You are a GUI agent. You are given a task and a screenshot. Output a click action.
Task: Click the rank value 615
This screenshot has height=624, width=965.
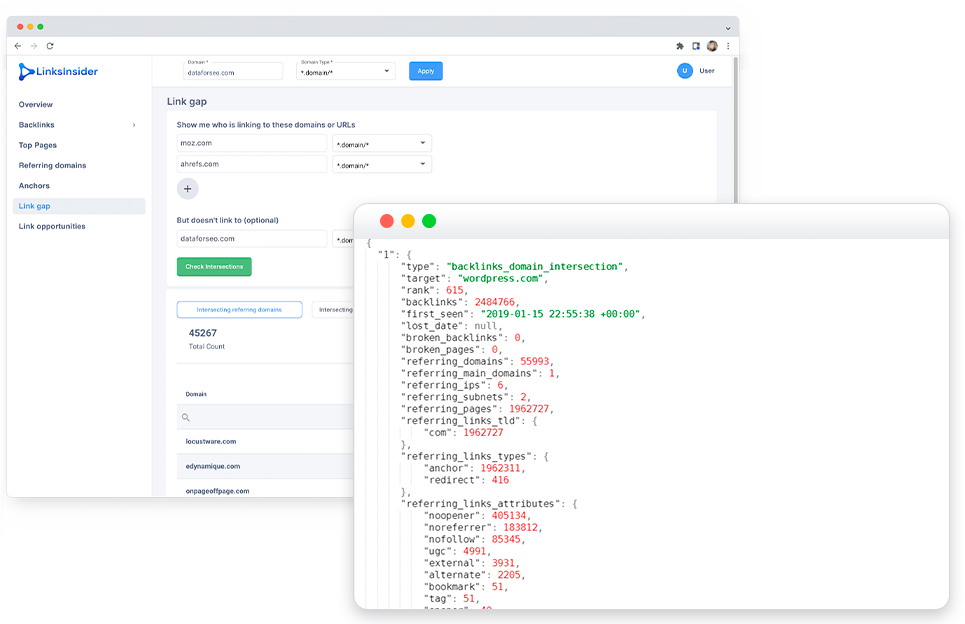(x=454, y=290)
